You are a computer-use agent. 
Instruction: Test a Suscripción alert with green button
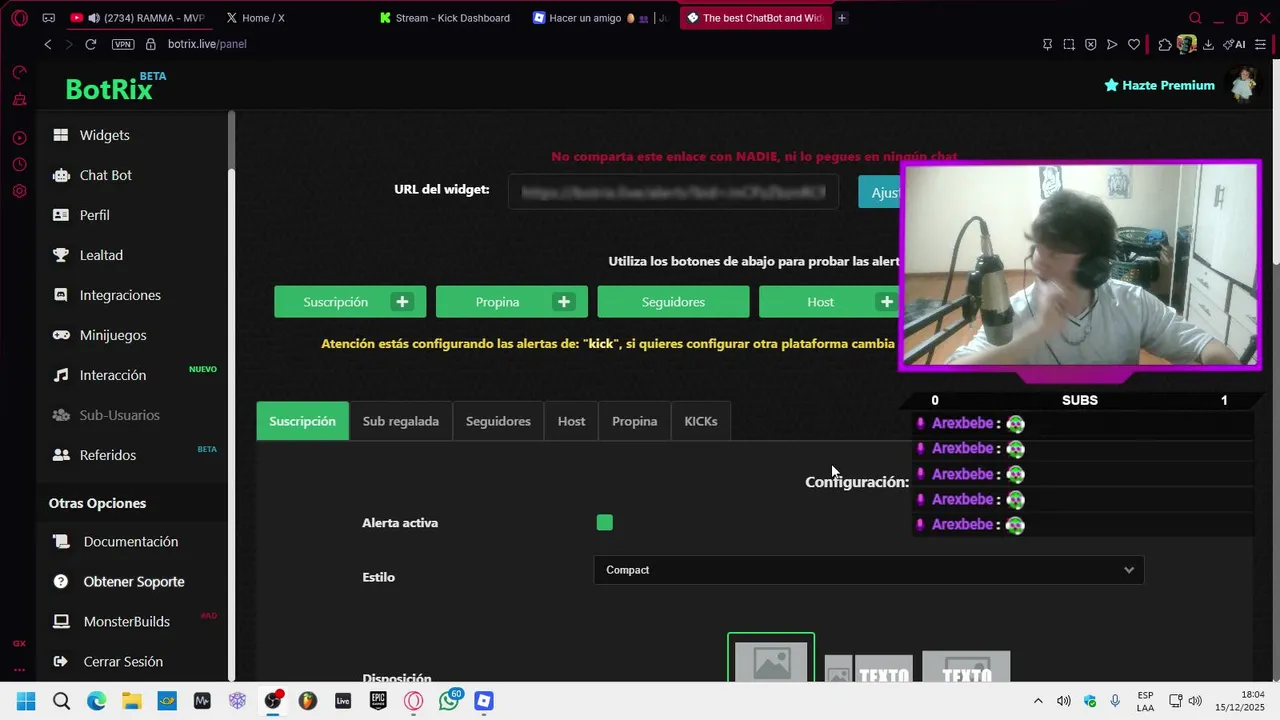[335, 302]
